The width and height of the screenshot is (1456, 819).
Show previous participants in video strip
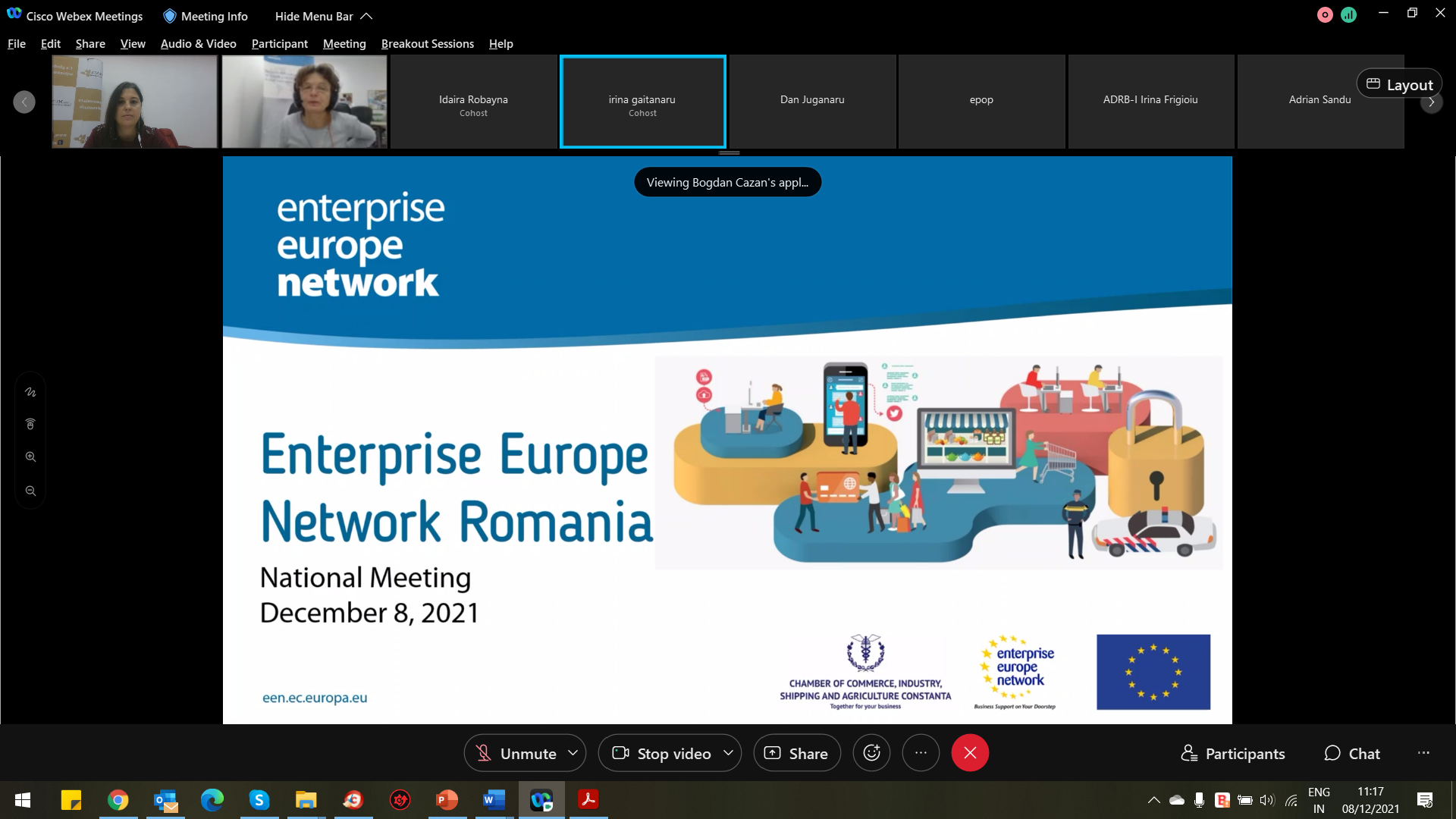pos(24,102)
